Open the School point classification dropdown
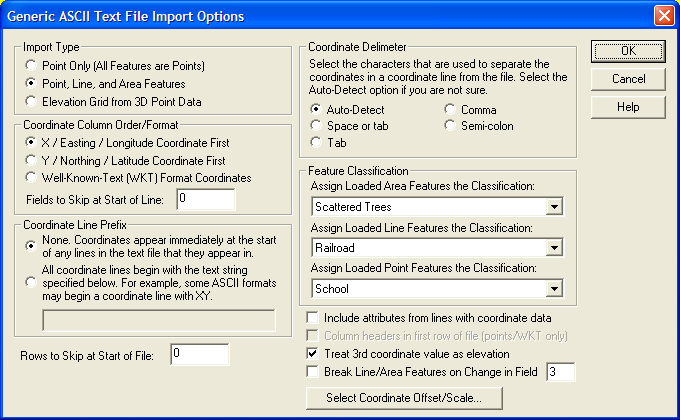 pyautogui.click(x=553, y=289)
